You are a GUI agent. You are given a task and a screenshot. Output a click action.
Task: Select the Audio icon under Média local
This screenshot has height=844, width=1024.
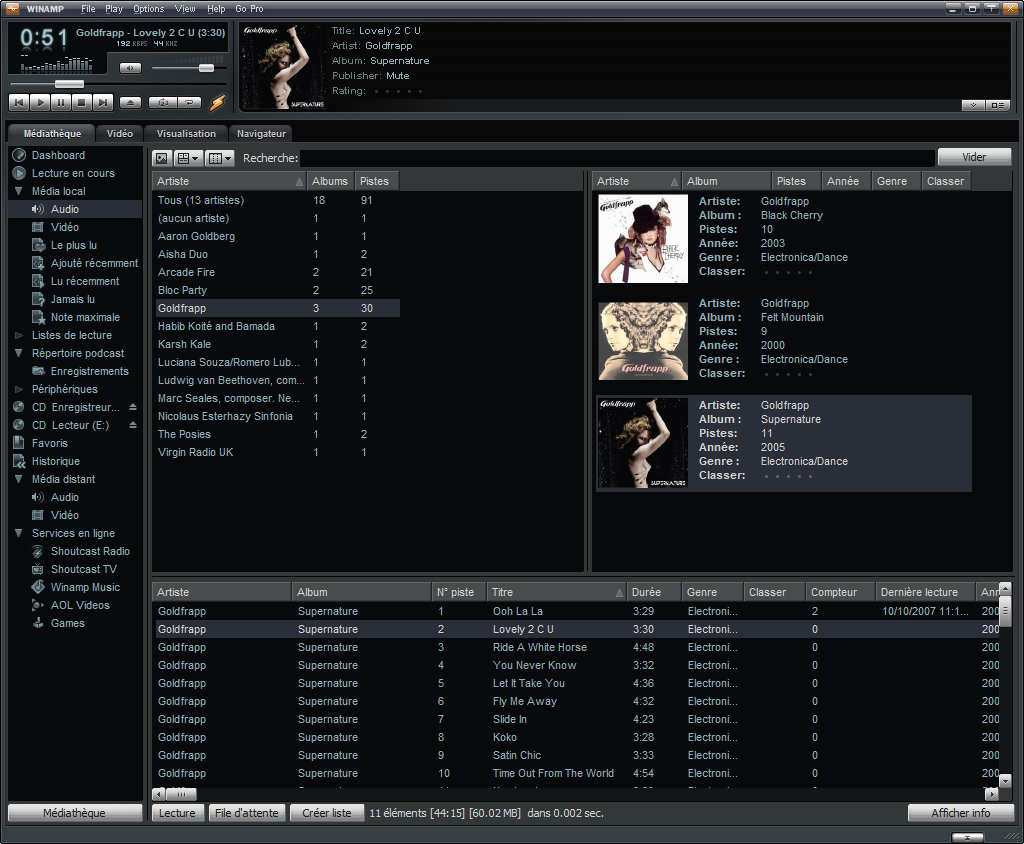pyautogui.click(x=36, y=209)
